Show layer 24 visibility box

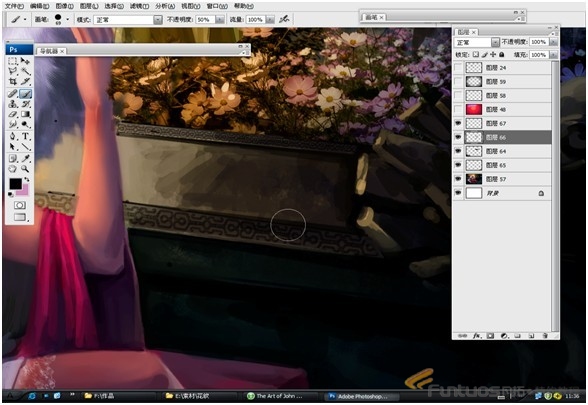tap(458, 68)
